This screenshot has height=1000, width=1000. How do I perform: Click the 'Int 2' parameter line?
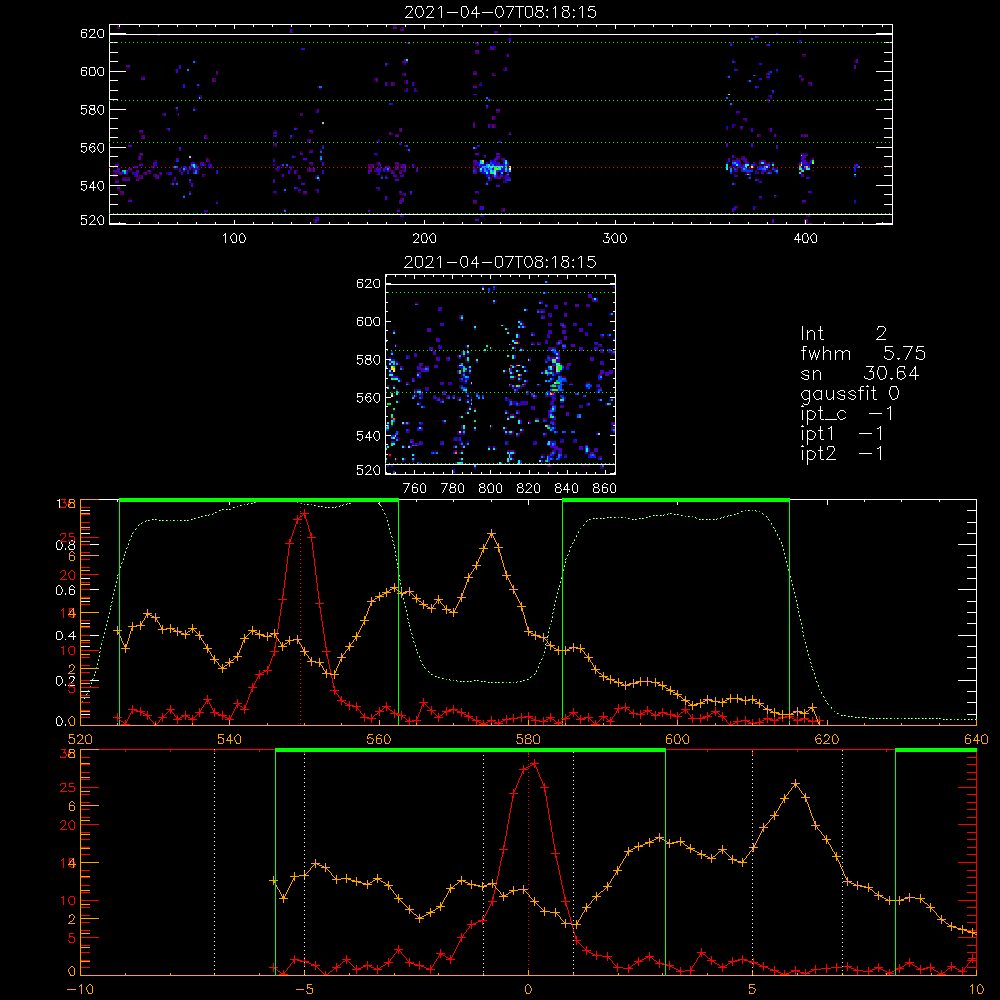coord(843,333)
